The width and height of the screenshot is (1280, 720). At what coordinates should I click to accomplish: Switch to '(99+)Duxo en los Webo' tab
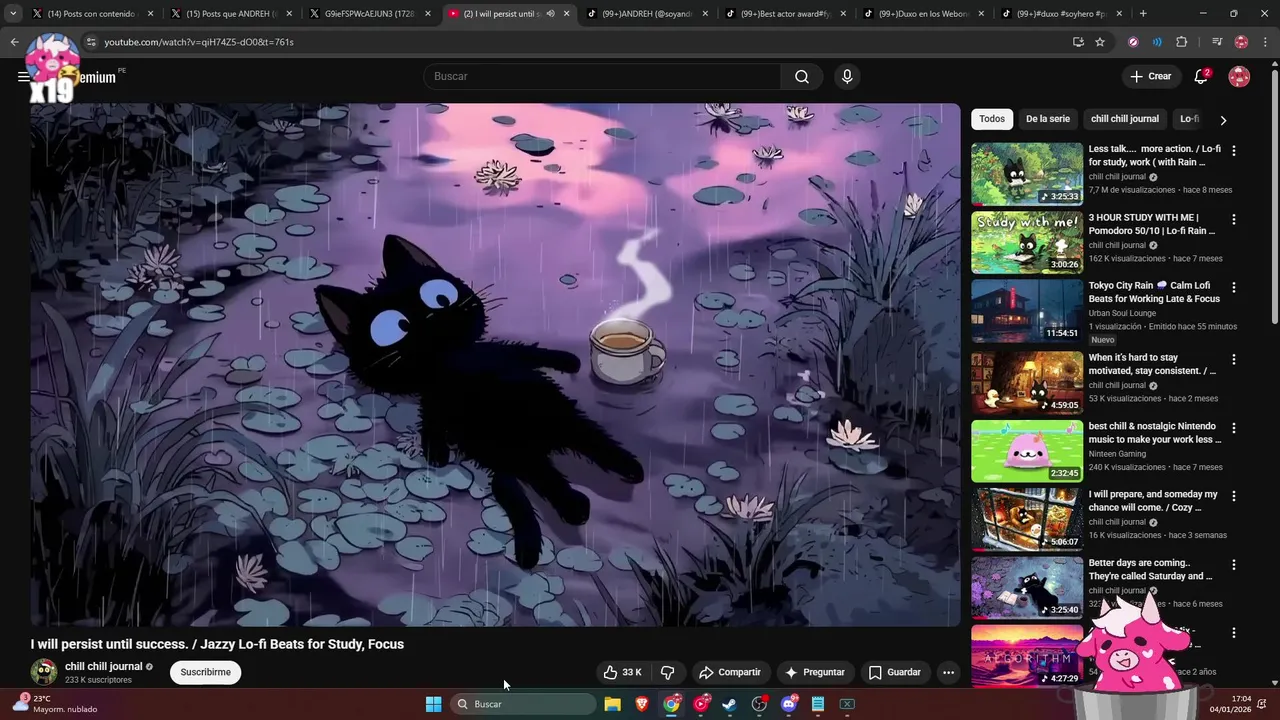pos(922,14)
